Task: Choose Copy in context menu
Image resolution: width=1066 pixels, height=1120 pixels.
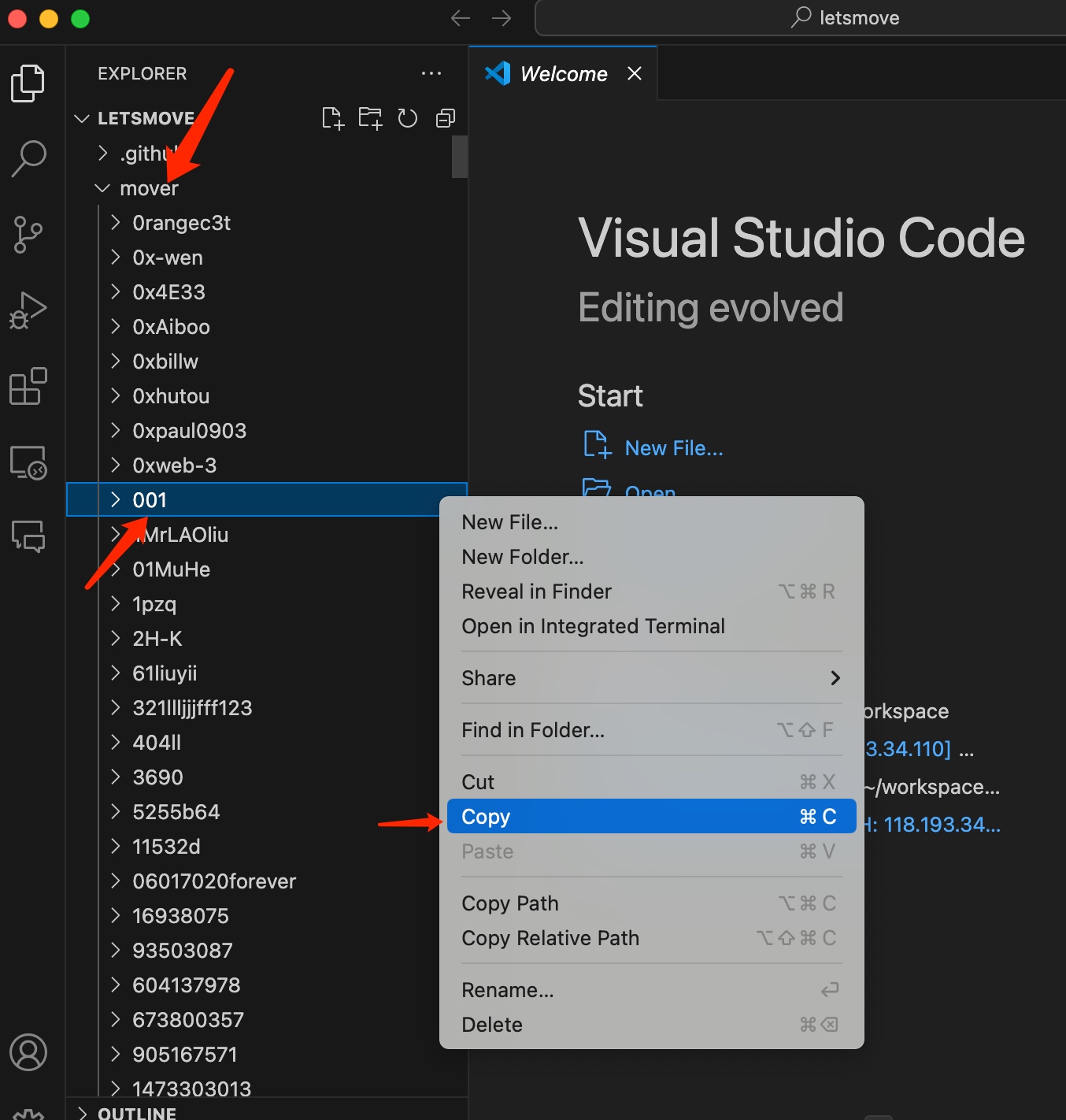Action: coord(651,817)
